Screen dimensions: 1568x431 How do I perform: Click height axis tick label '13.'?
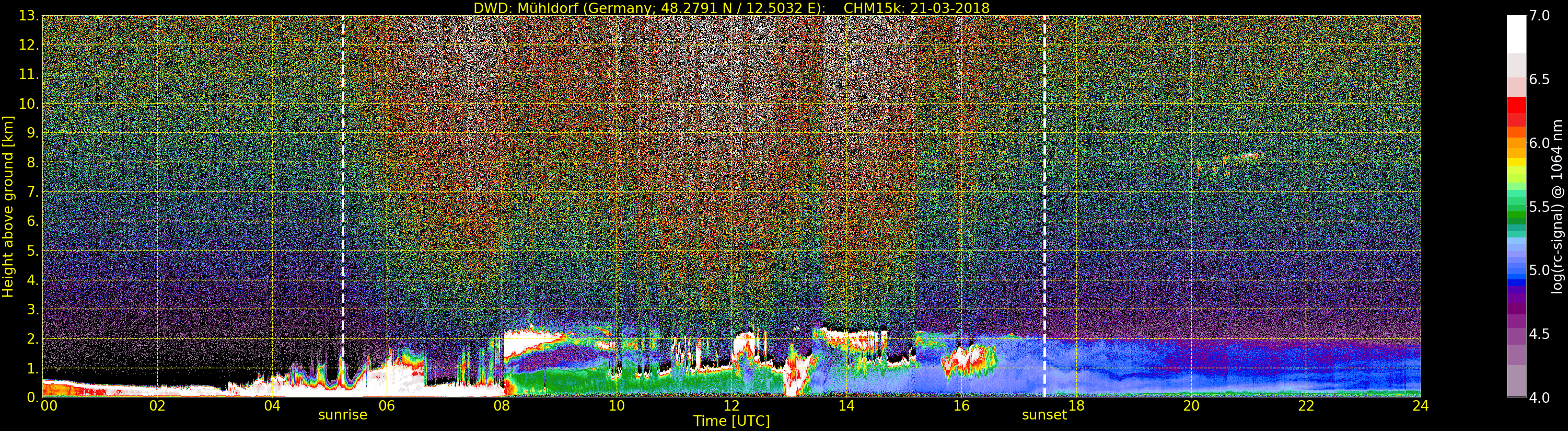click(x=29, y=16)
